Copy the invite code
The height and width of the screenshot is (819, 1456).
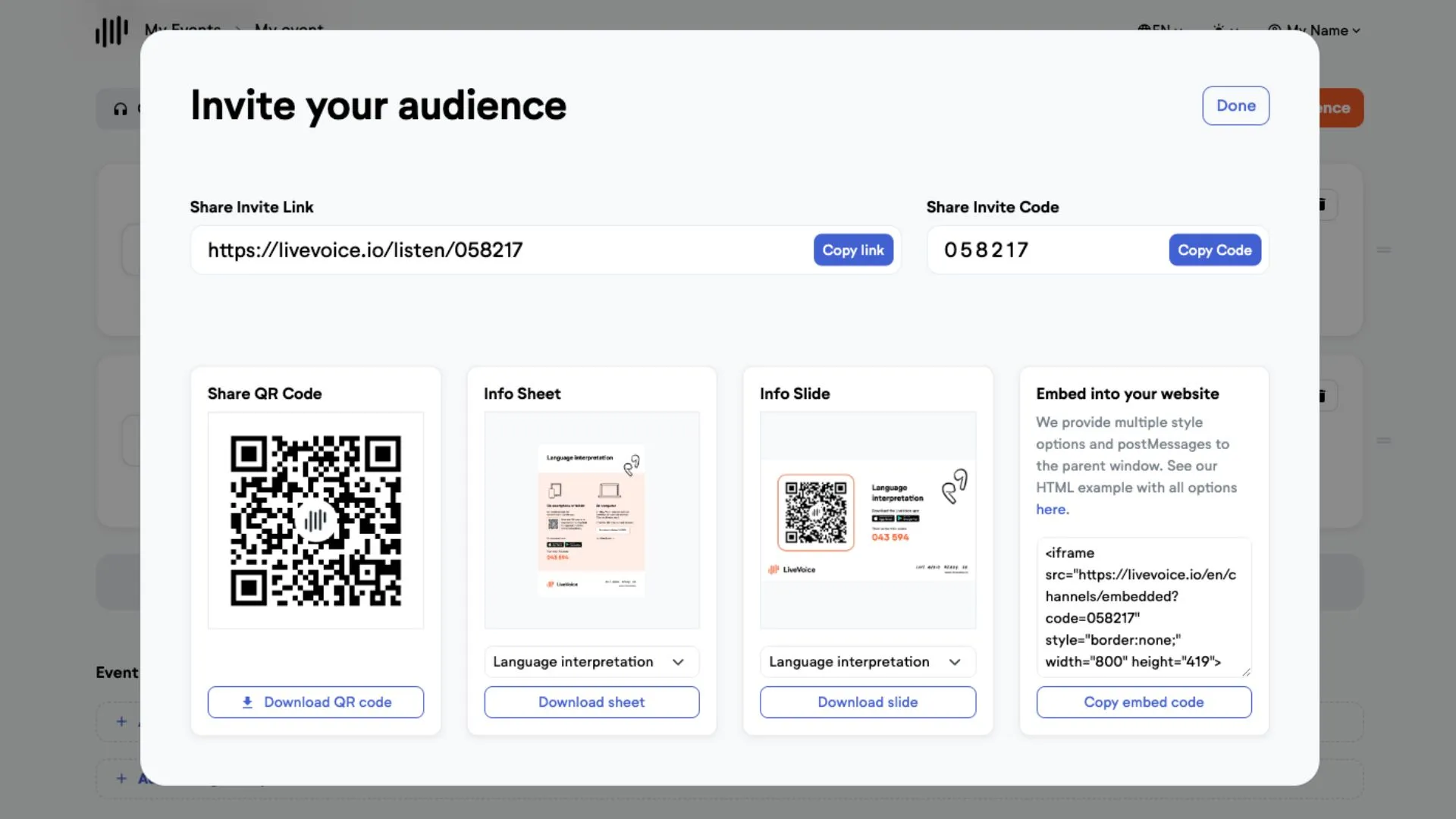pyautogui.click(x=1214, y=250)
